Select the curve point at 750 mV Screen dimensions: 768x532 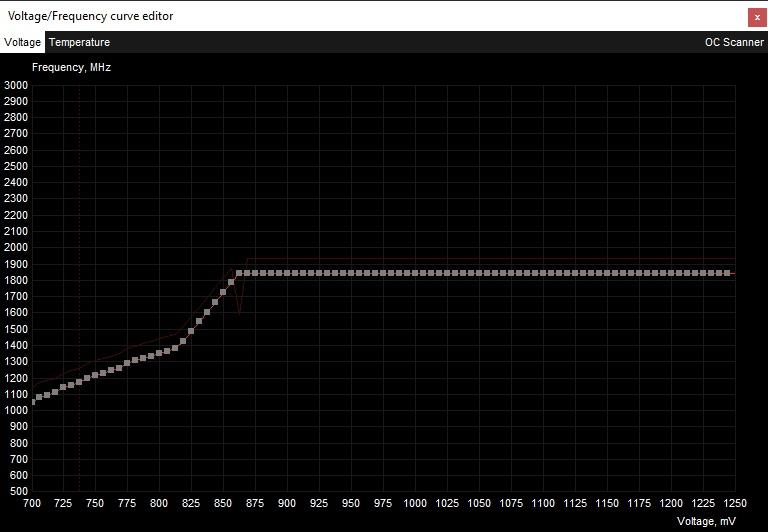tap(95, 375)
